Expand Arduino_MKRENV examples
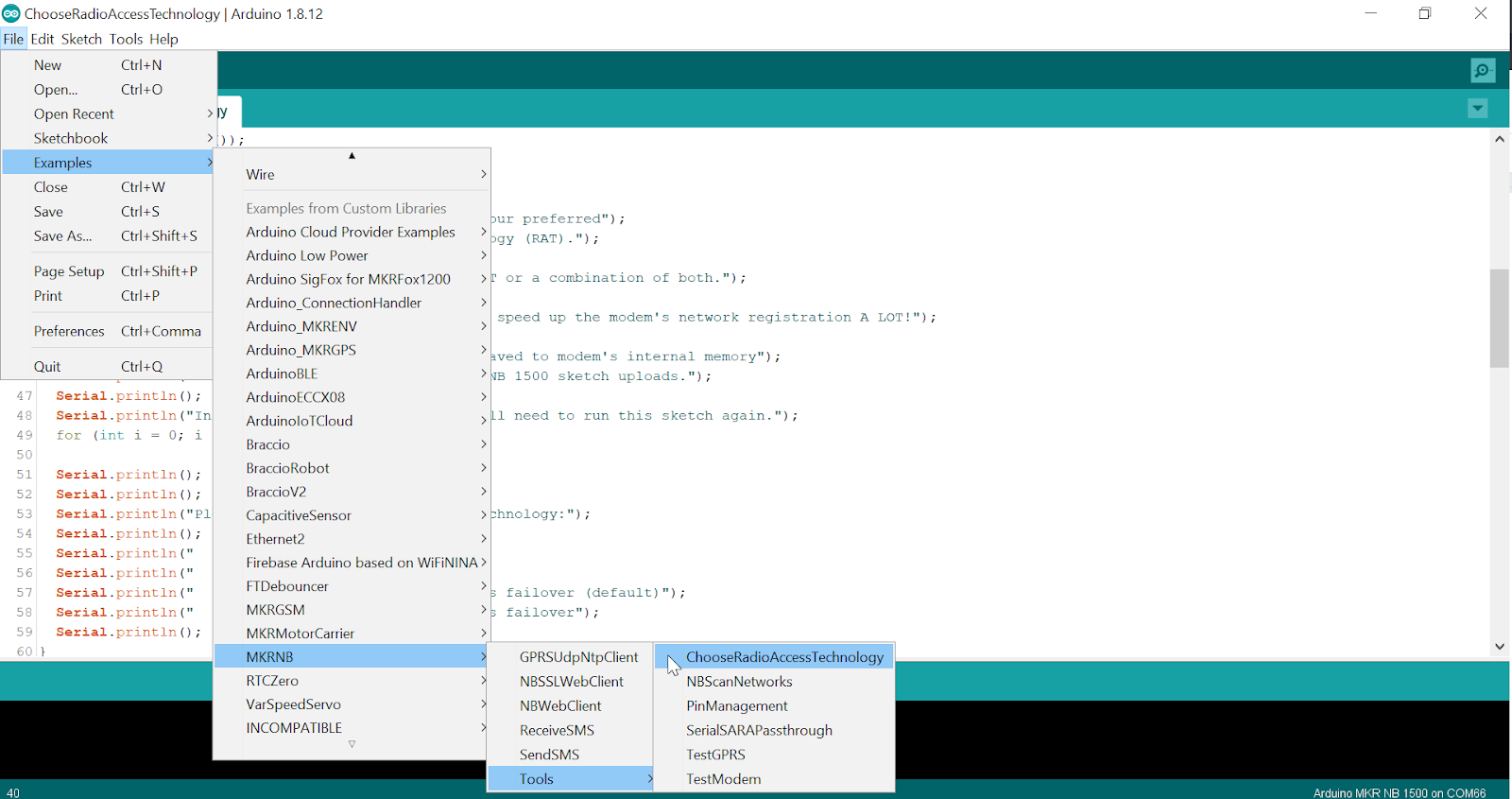 coord(352,326)
